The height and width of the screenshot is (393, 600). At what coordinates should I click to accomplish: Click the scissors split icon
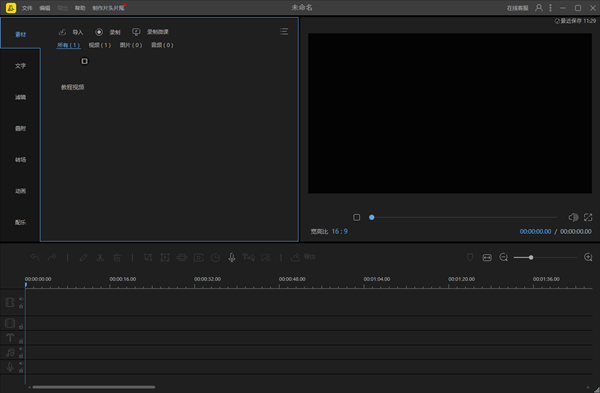tap(100, 258)
